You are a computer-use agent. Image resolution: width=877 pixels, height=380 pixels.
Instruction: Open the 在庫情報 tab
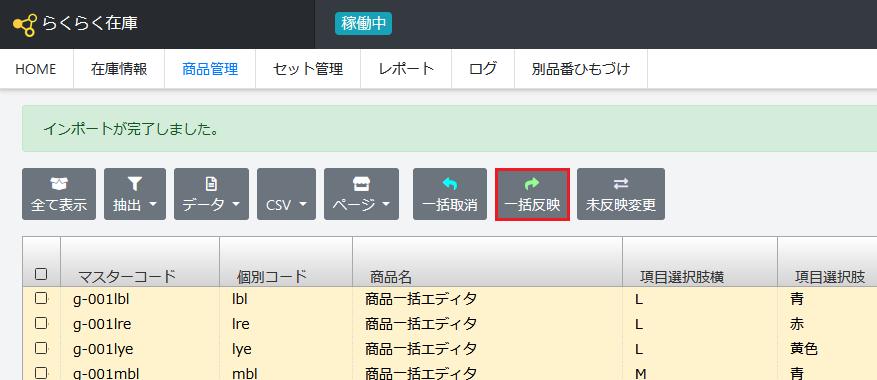coord(119,69)
